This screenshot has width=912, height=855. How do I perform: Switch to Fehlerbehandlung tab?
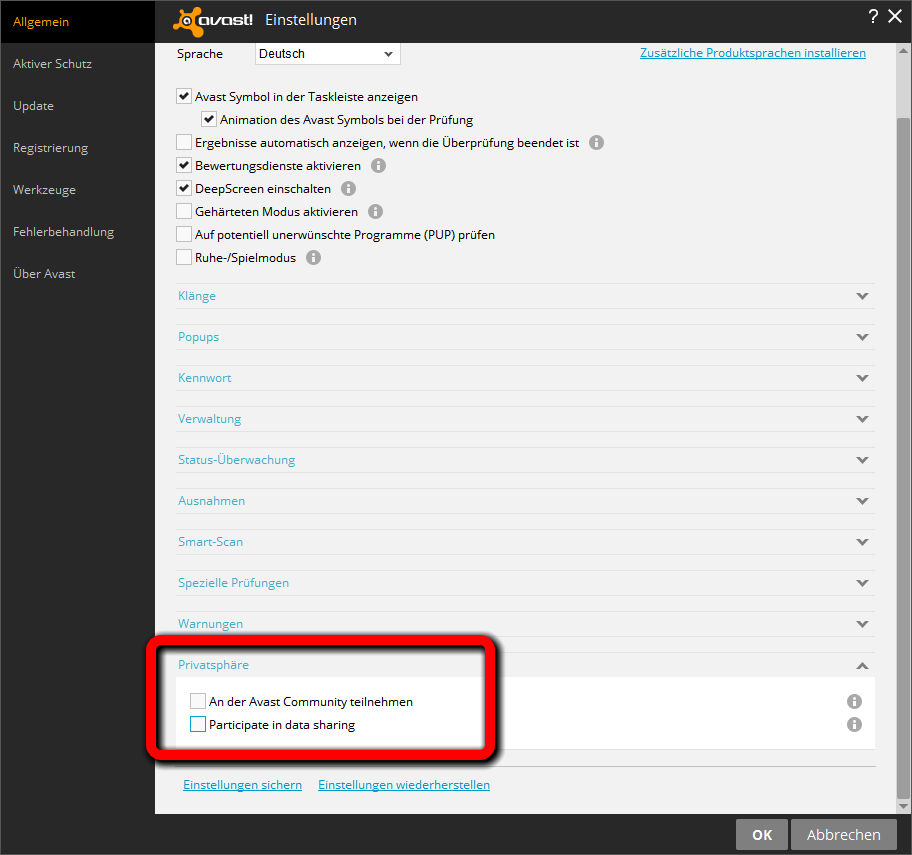click(77, 231)
